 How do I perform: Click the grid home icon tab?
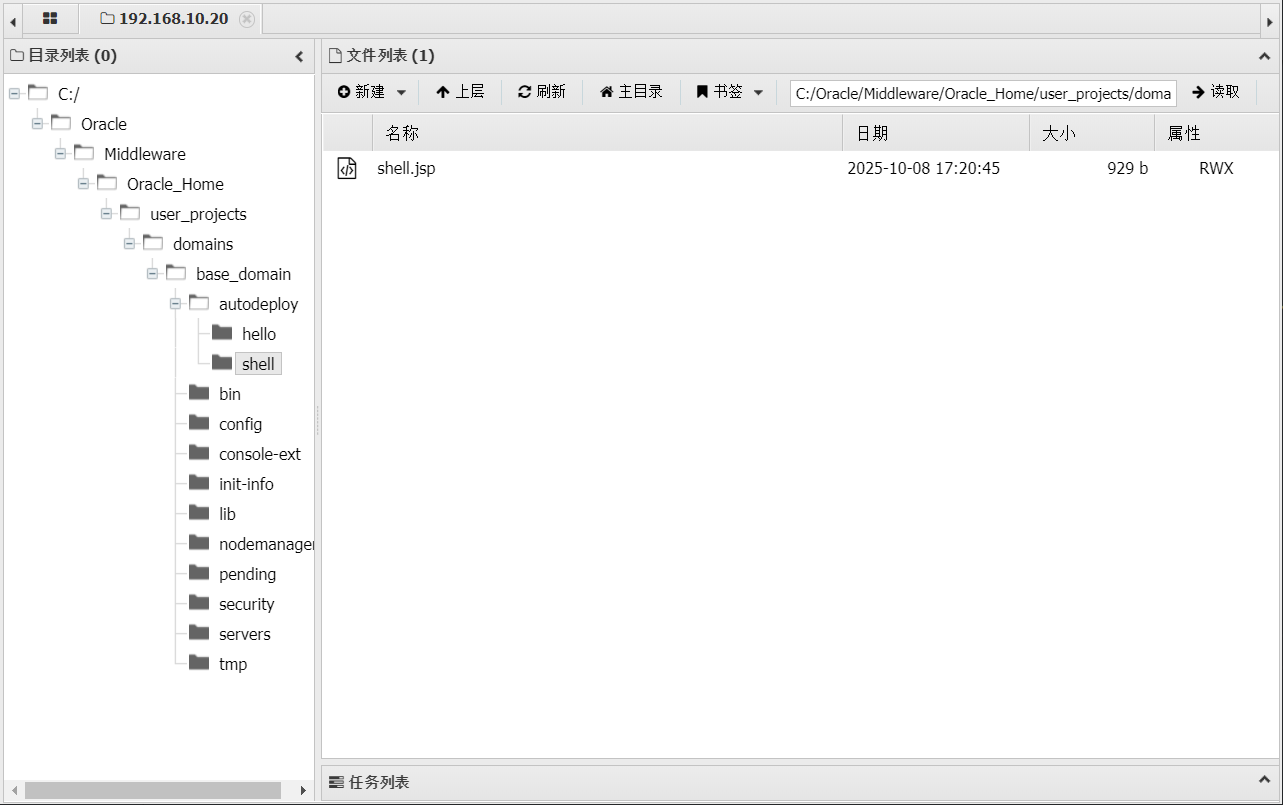pos(49,18)
